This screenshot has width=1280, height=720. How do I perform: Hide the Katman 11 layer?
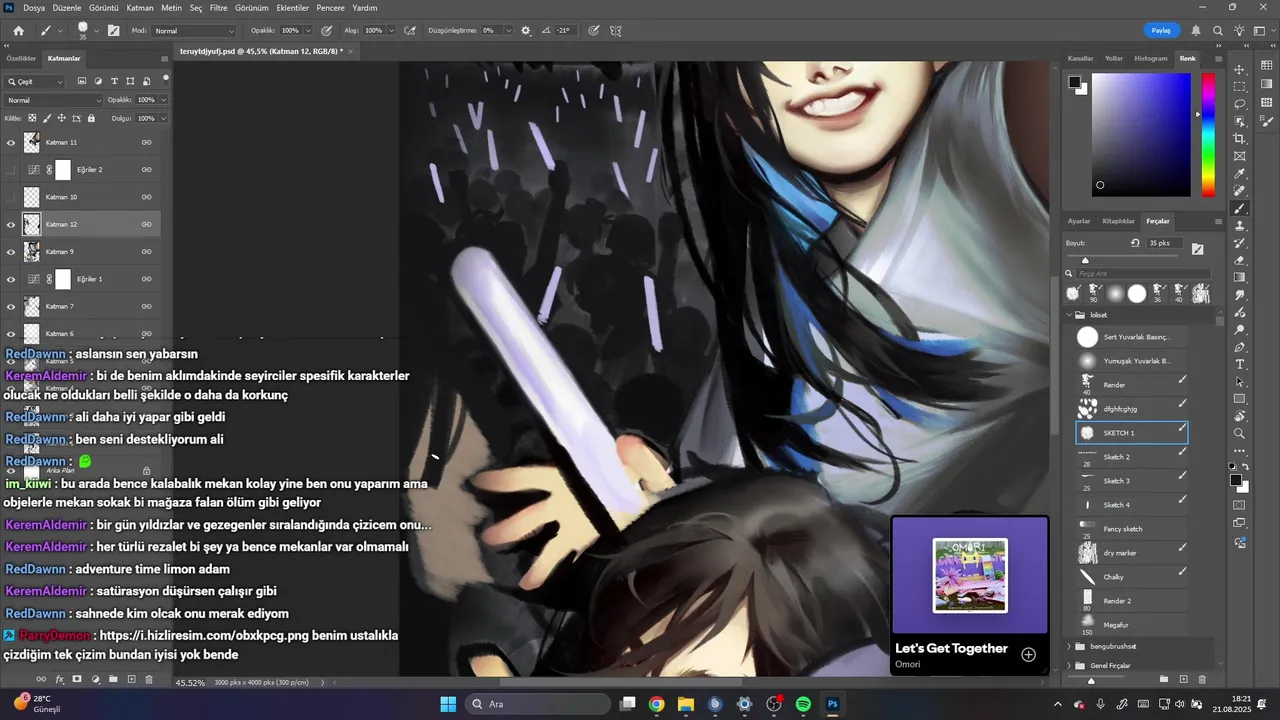11,143
